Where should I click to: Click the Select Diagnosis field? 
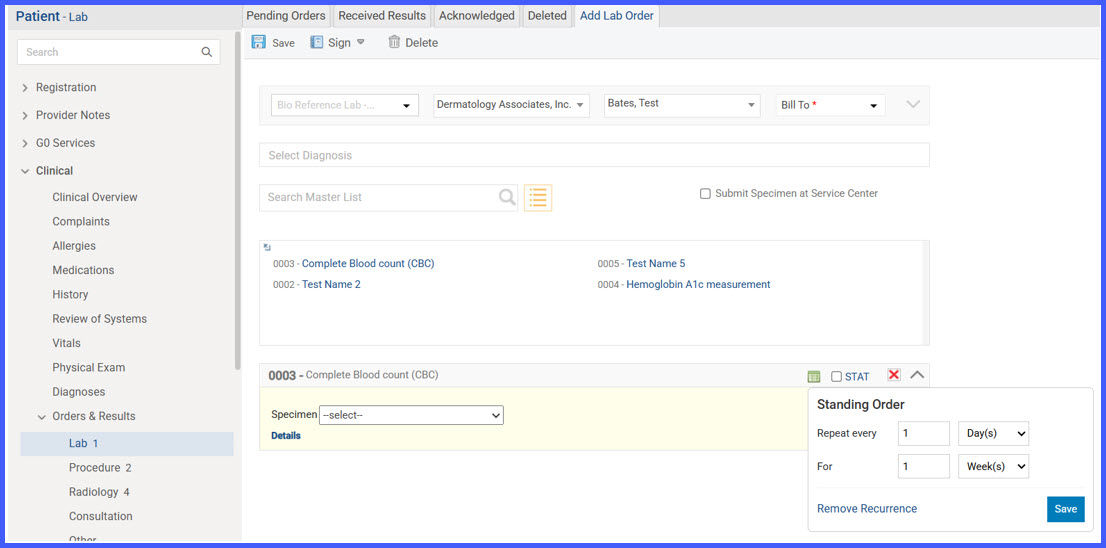(x=594, y=155)
